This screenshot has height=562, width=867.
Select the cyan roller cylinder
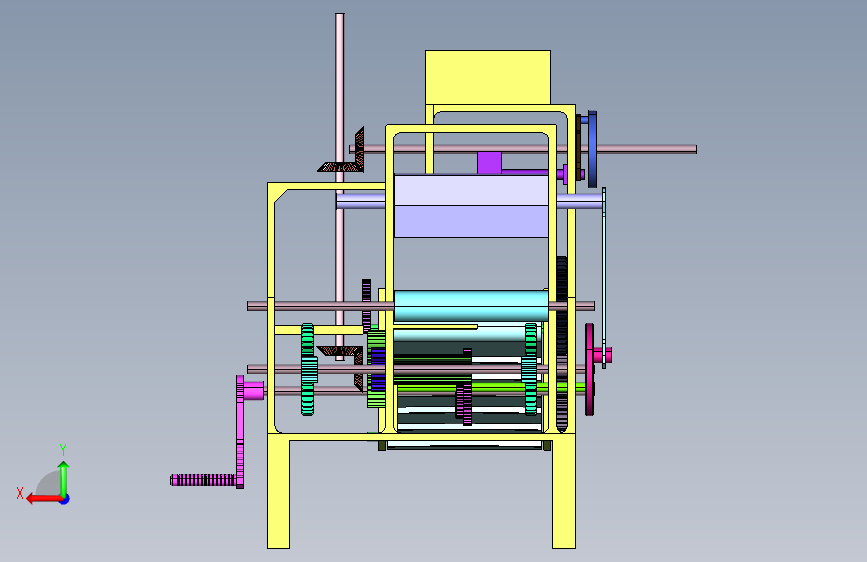[x=471, y=306]
